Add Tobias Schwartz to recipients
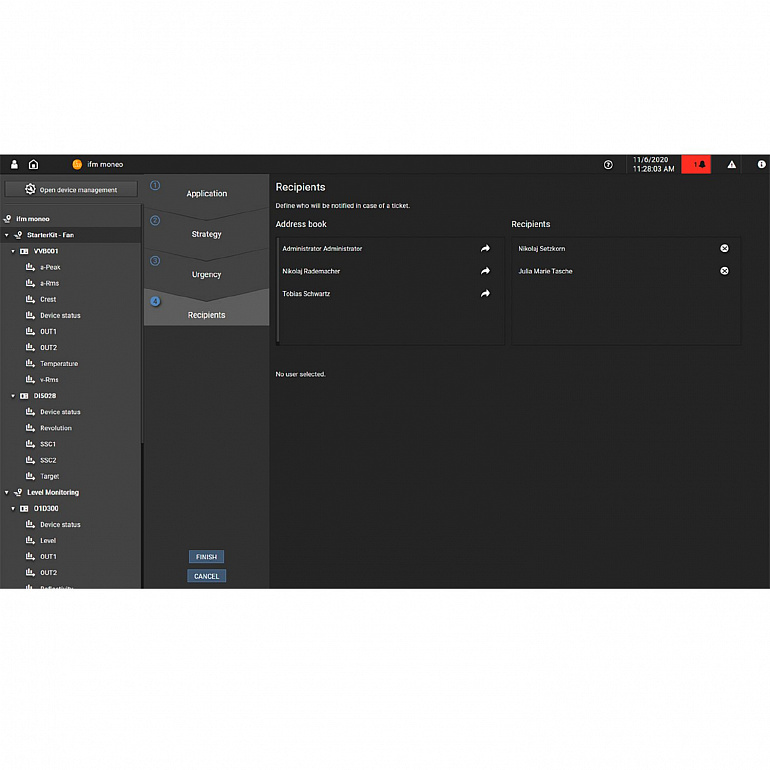The height and width of the screenshot is (770, 770). coord(485,294)
